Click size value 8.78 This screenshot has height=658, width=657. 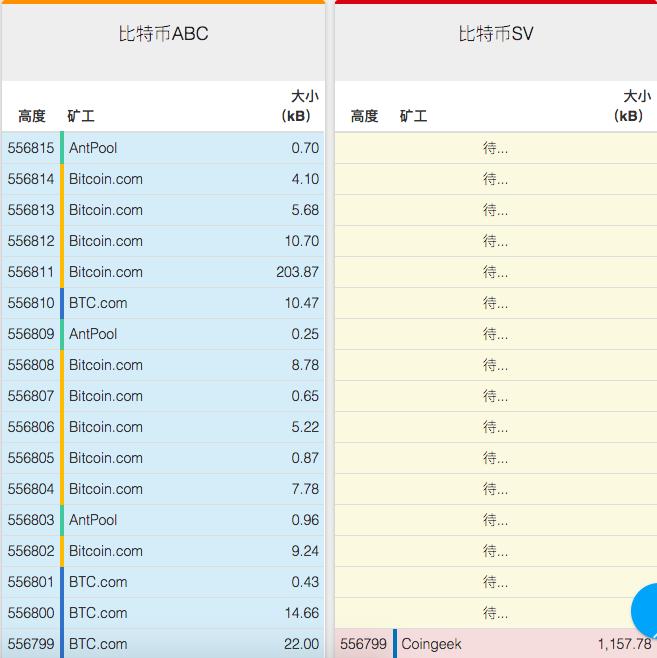click(305, 365)
